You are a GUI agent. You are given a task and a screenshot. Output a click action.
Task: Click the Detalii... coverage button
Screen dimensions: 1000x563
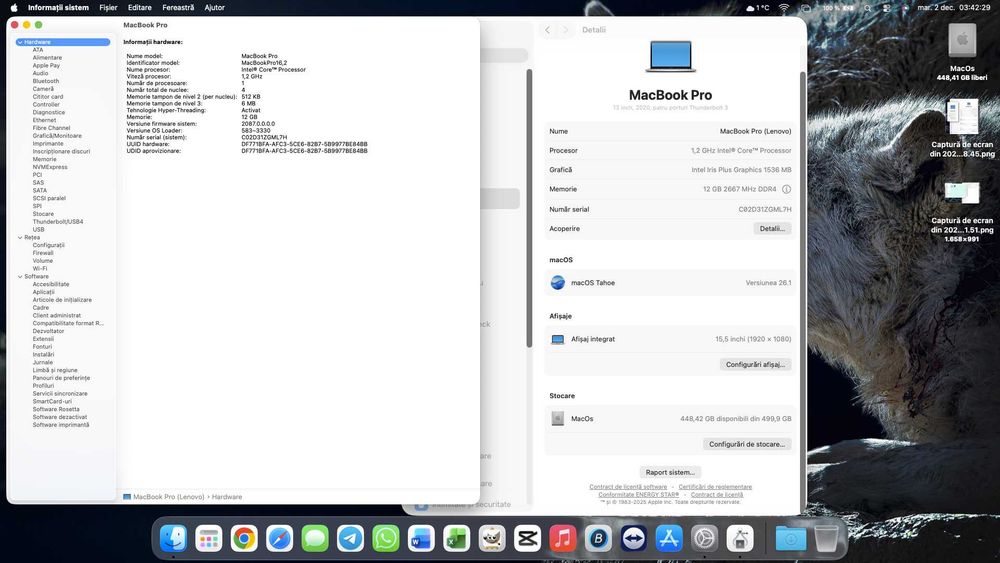tap(772, 228)
